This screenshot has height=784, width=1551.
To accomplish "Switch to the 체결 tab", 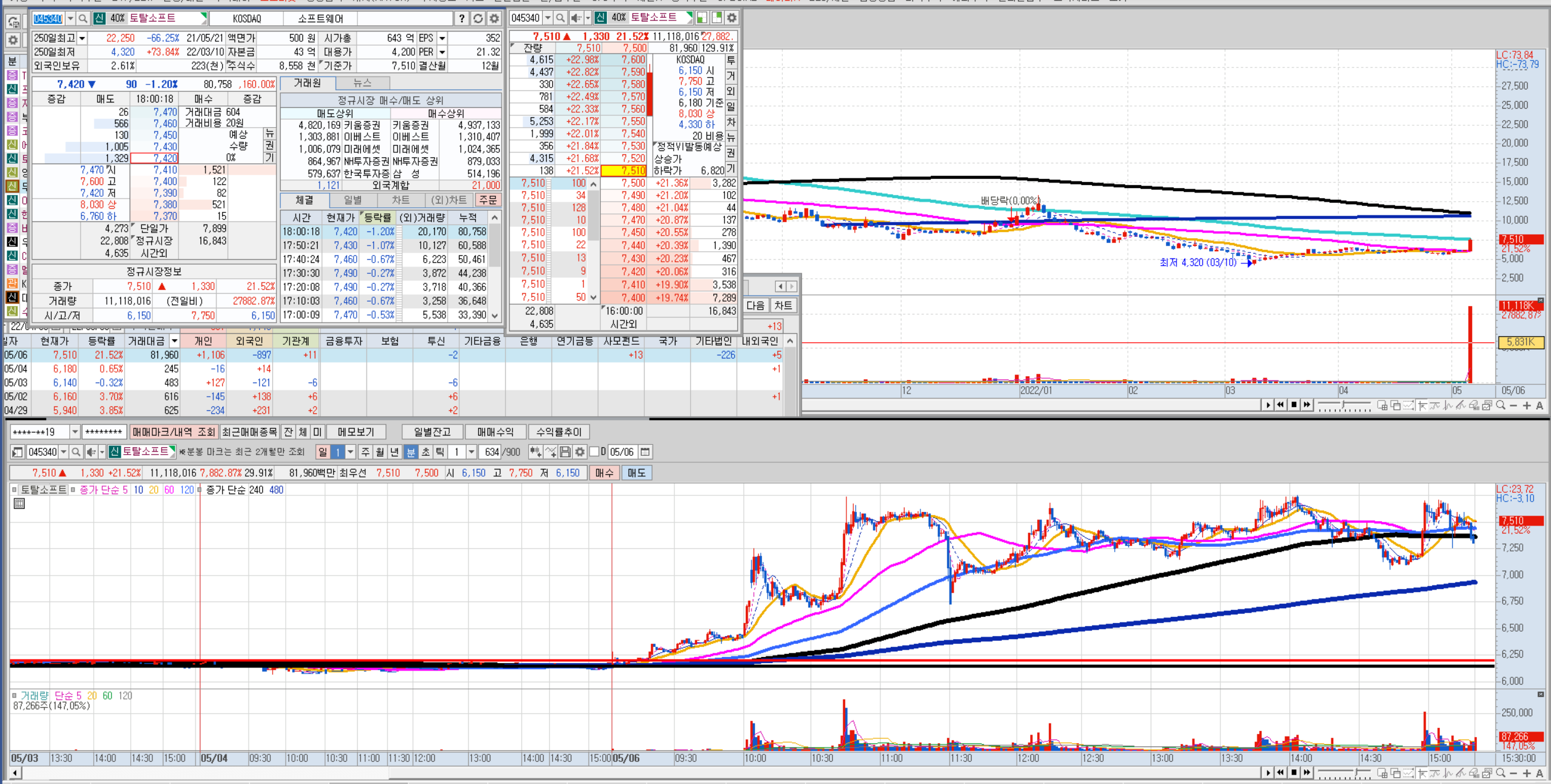I will [304, 200].
